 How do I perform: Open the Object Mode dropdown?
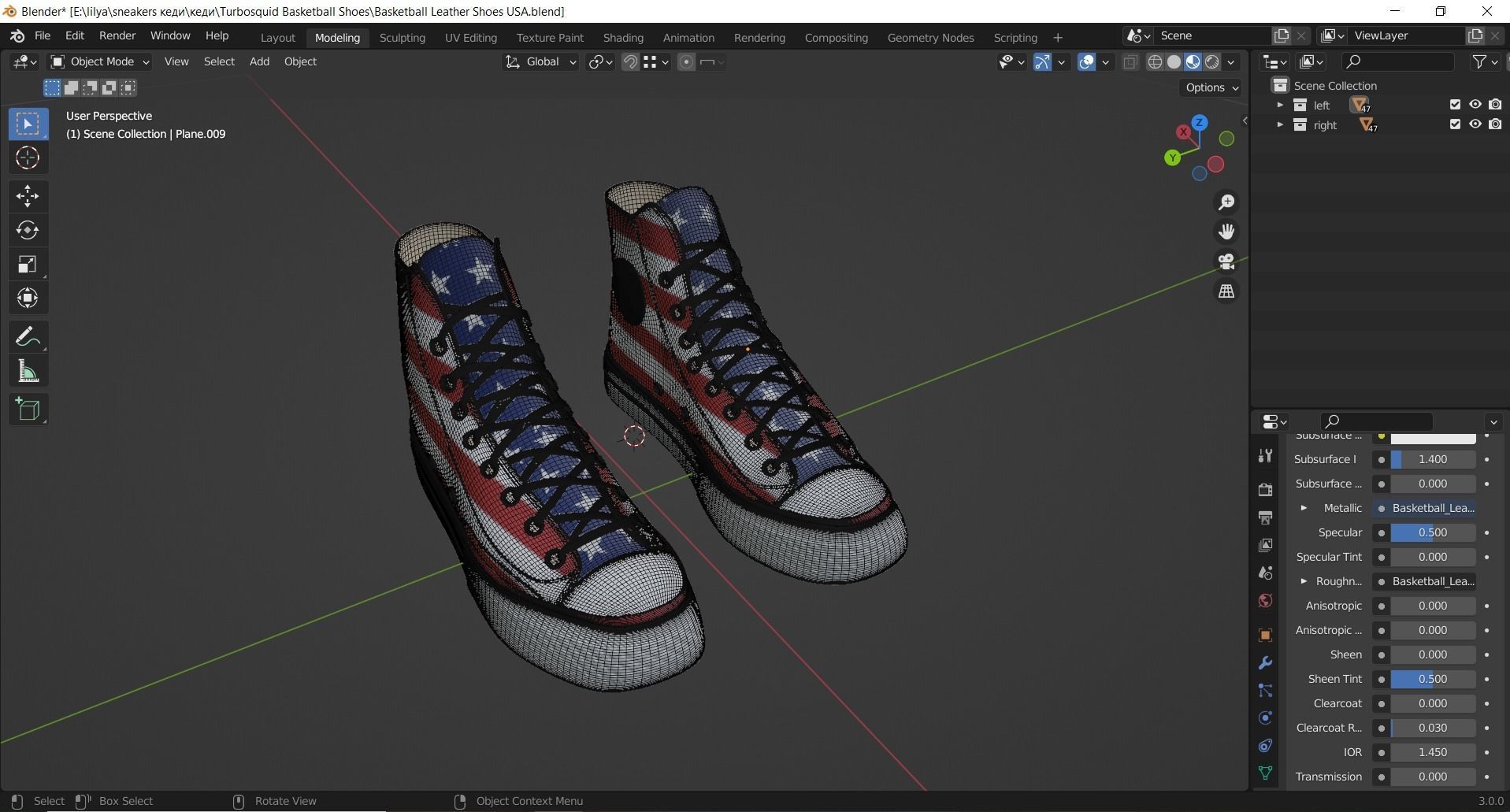click(99, 61)
